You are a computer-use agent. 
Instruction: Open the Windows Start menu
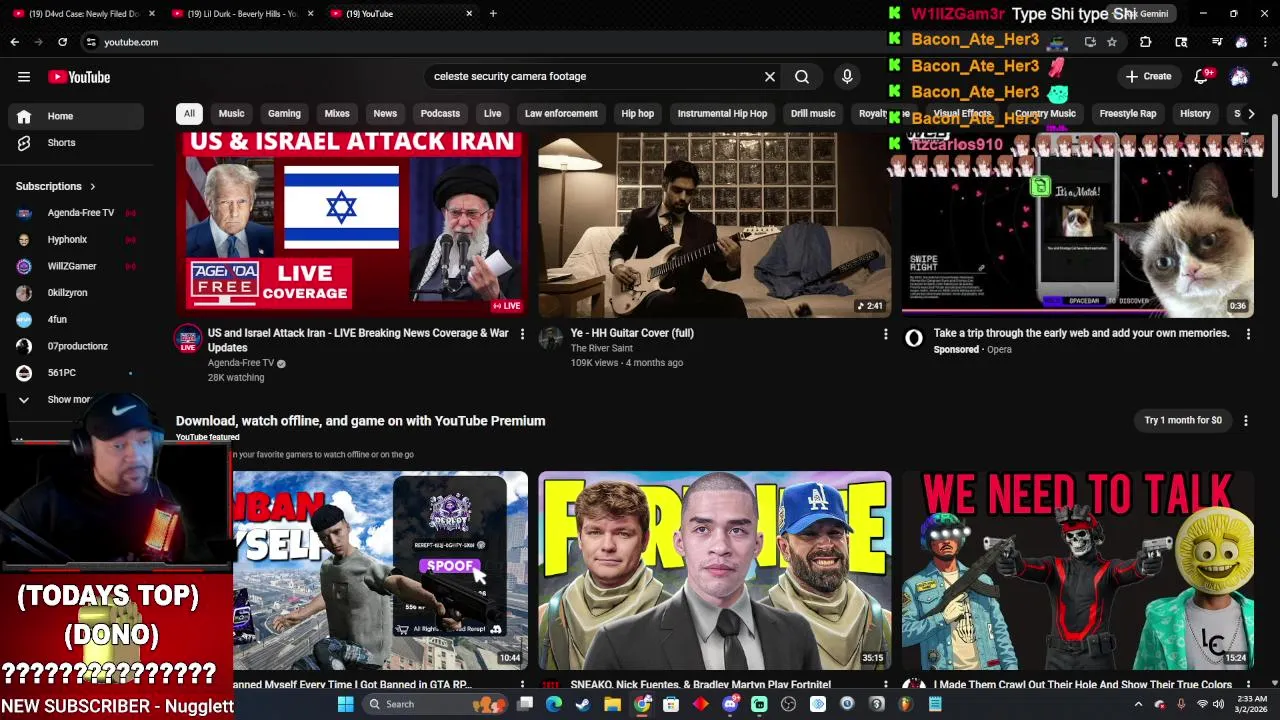tap(345, 704)
